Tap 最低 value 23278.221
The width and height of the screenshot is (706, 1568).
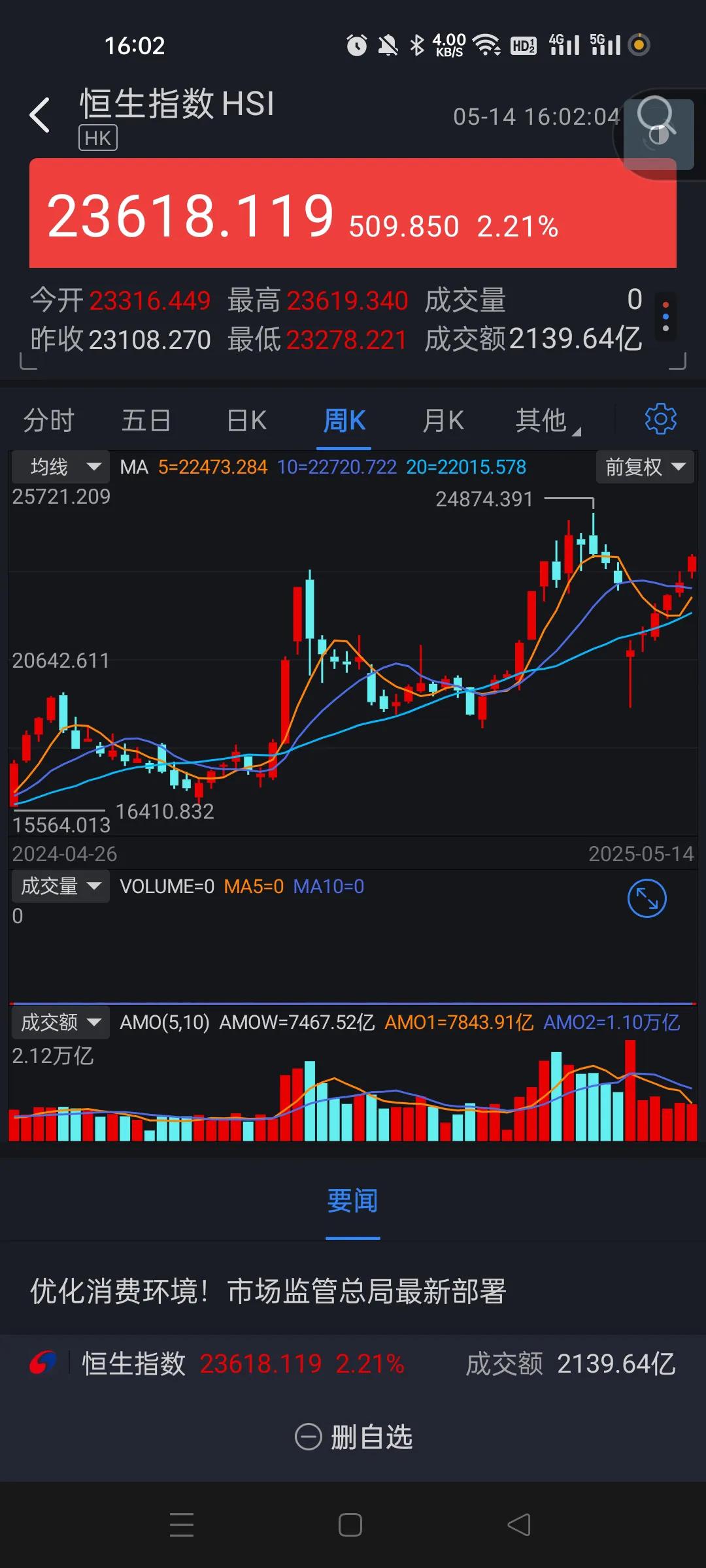coord(346,339)
